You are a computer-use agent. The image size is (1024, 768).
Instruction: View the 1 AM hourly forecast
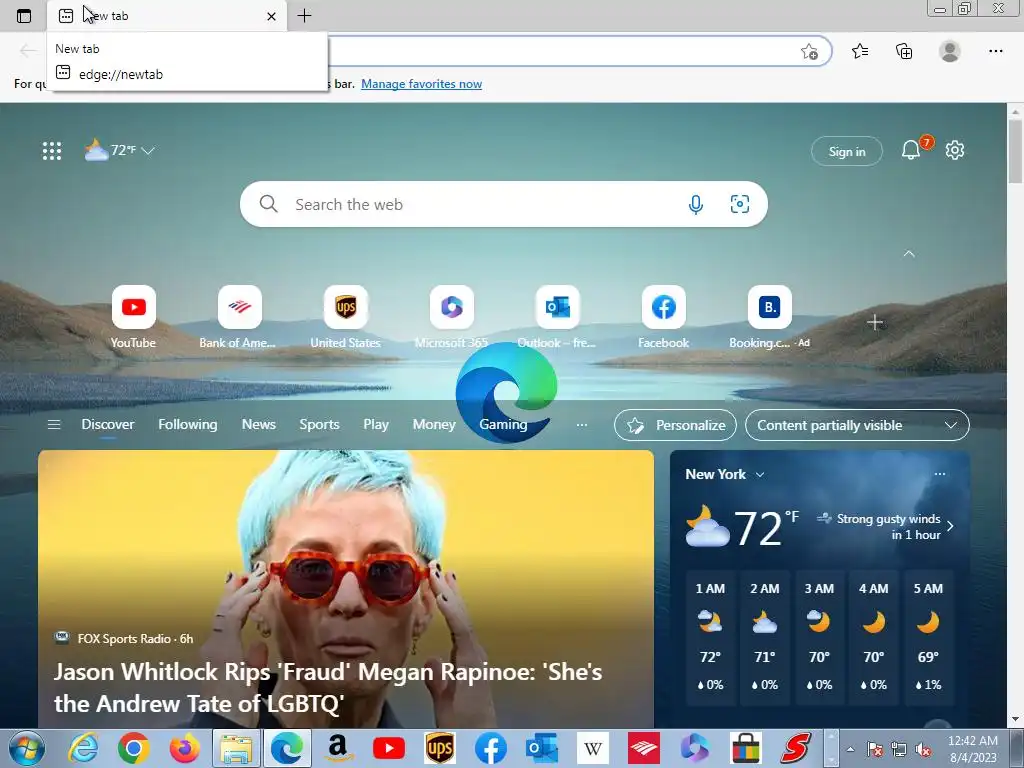tap(710, 637)
